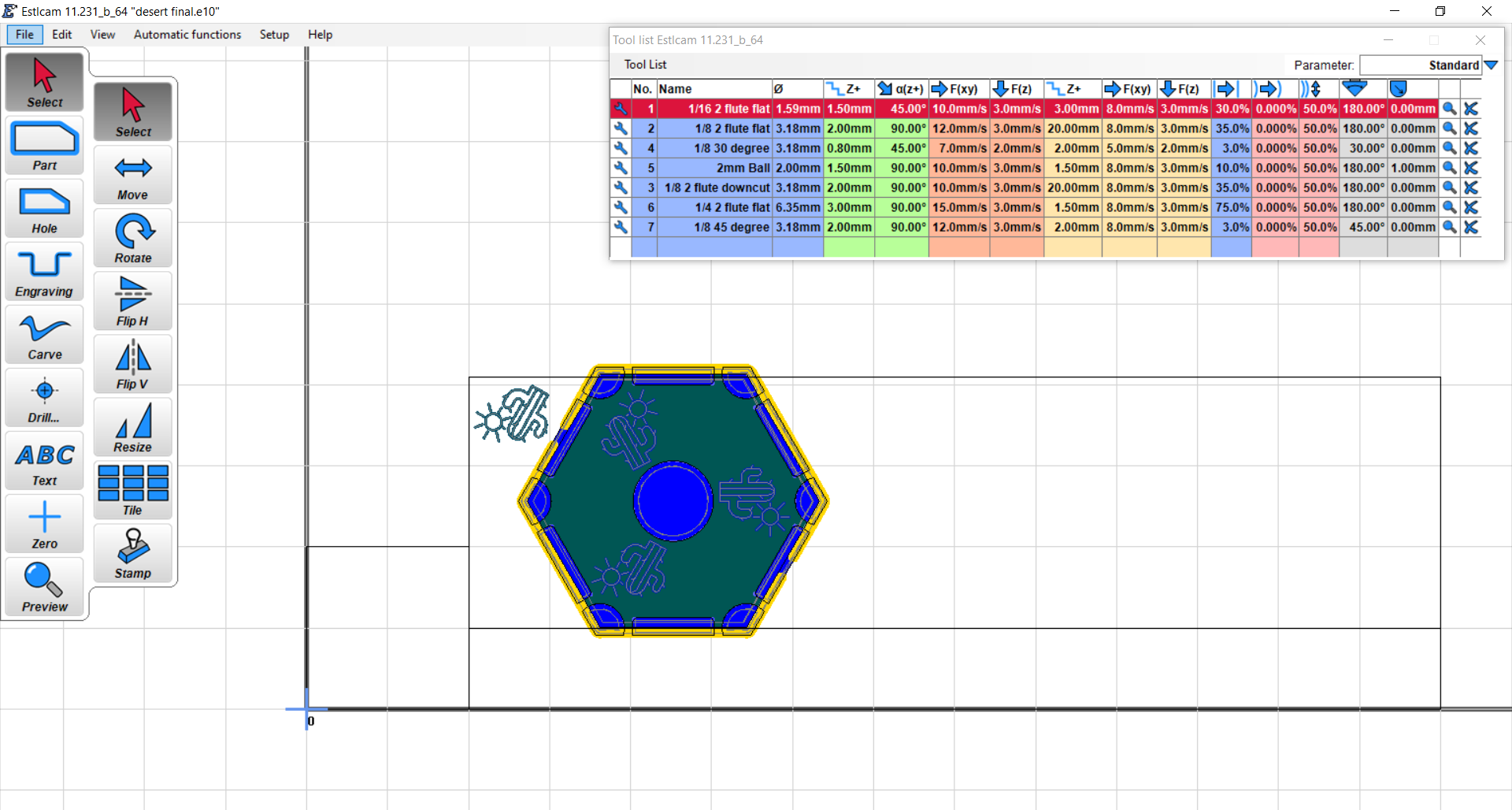
Task: Click the Flip V tool
Action: pyautogui.click(x=133, y=364)
